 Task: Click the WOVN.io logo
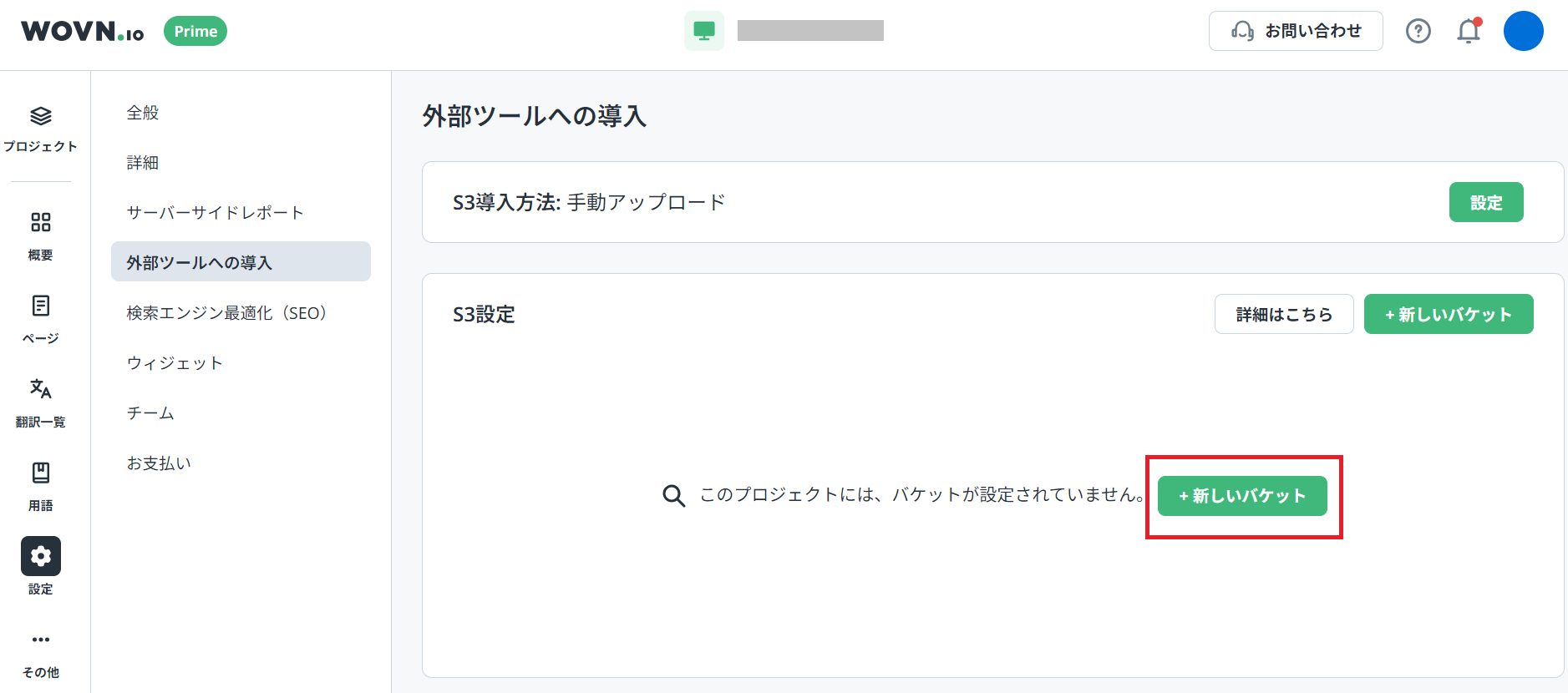point(82,31)
